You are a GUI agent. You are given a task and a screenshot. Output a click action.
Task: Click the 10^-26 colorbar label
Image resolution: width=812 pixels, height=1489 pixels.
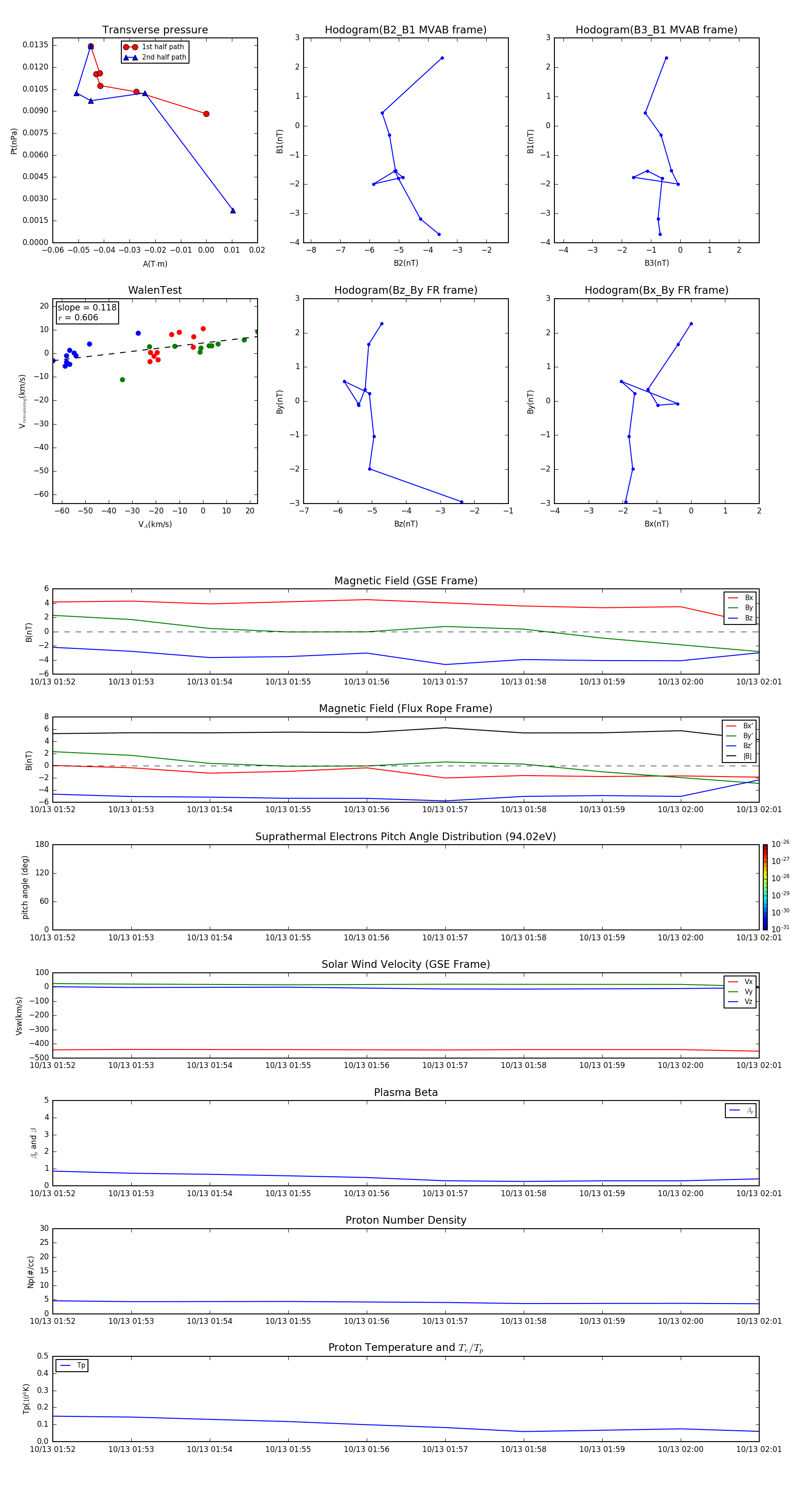780,844
